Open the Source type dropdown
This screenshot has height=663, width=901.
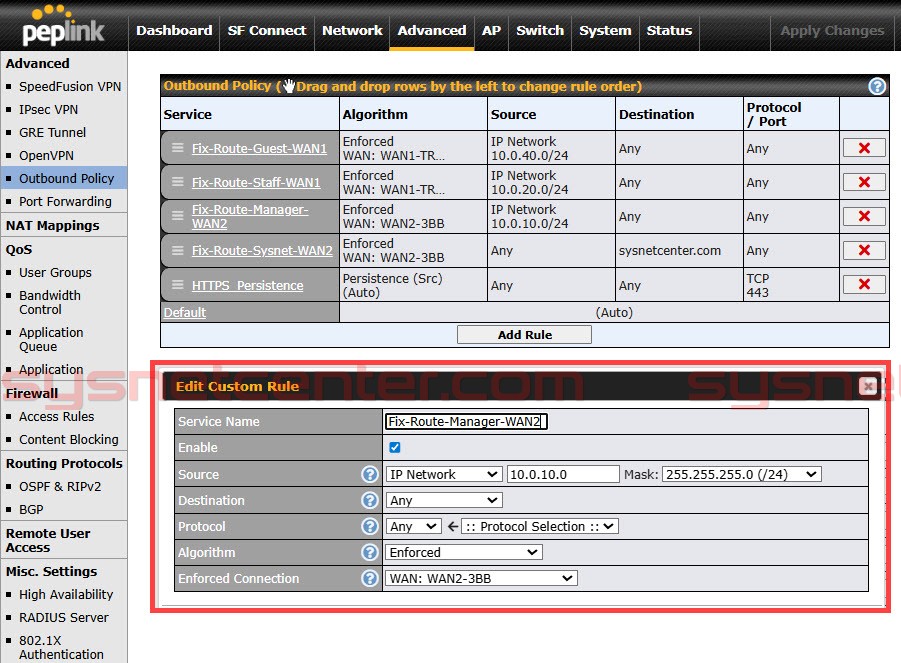coord(444,475)
